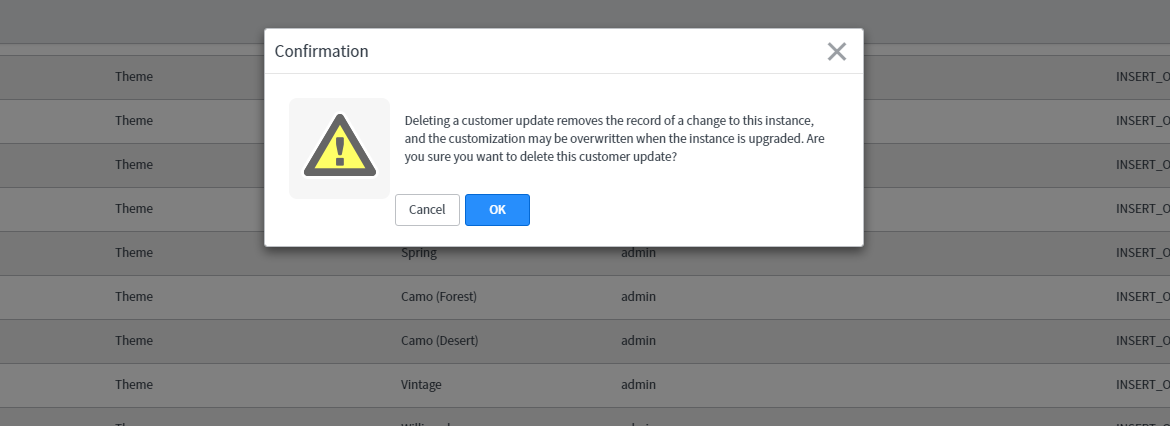Click INSERT_O cell in the Vintage row
Screen dimensions: 1170x426
point(1142,385)
